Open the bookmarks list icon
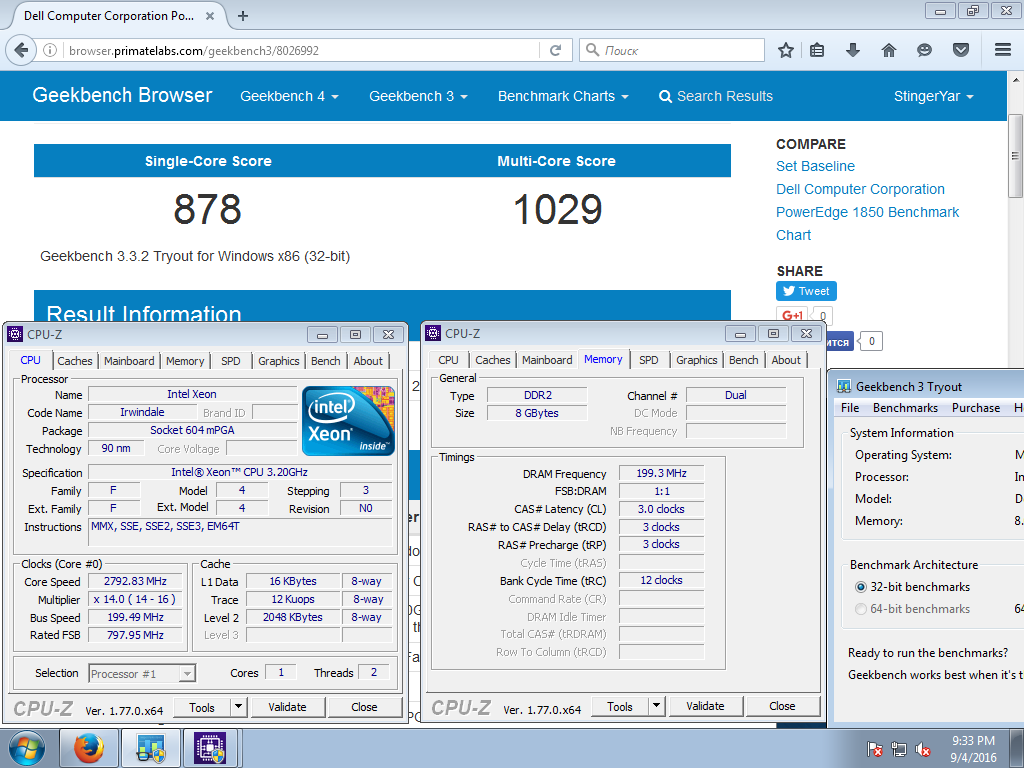 tap(817, 50)
